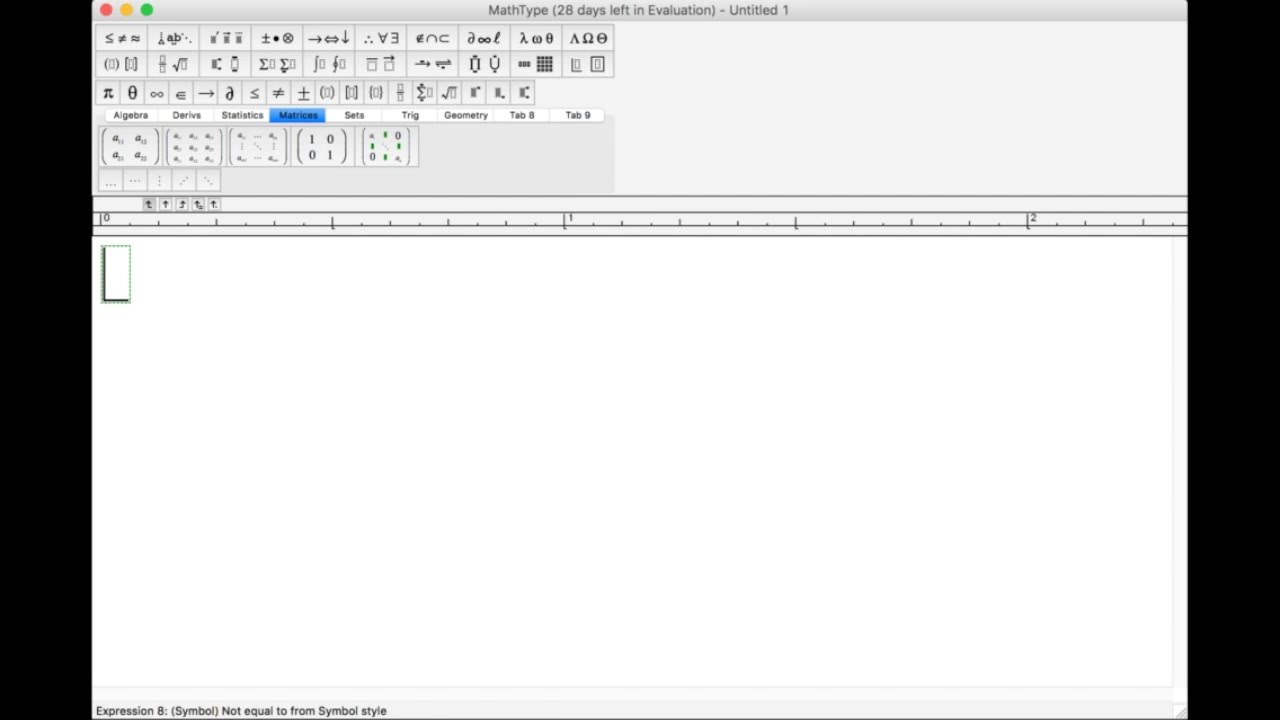Insert the parentheses template

pyautogui.click(x=327, y=93)
